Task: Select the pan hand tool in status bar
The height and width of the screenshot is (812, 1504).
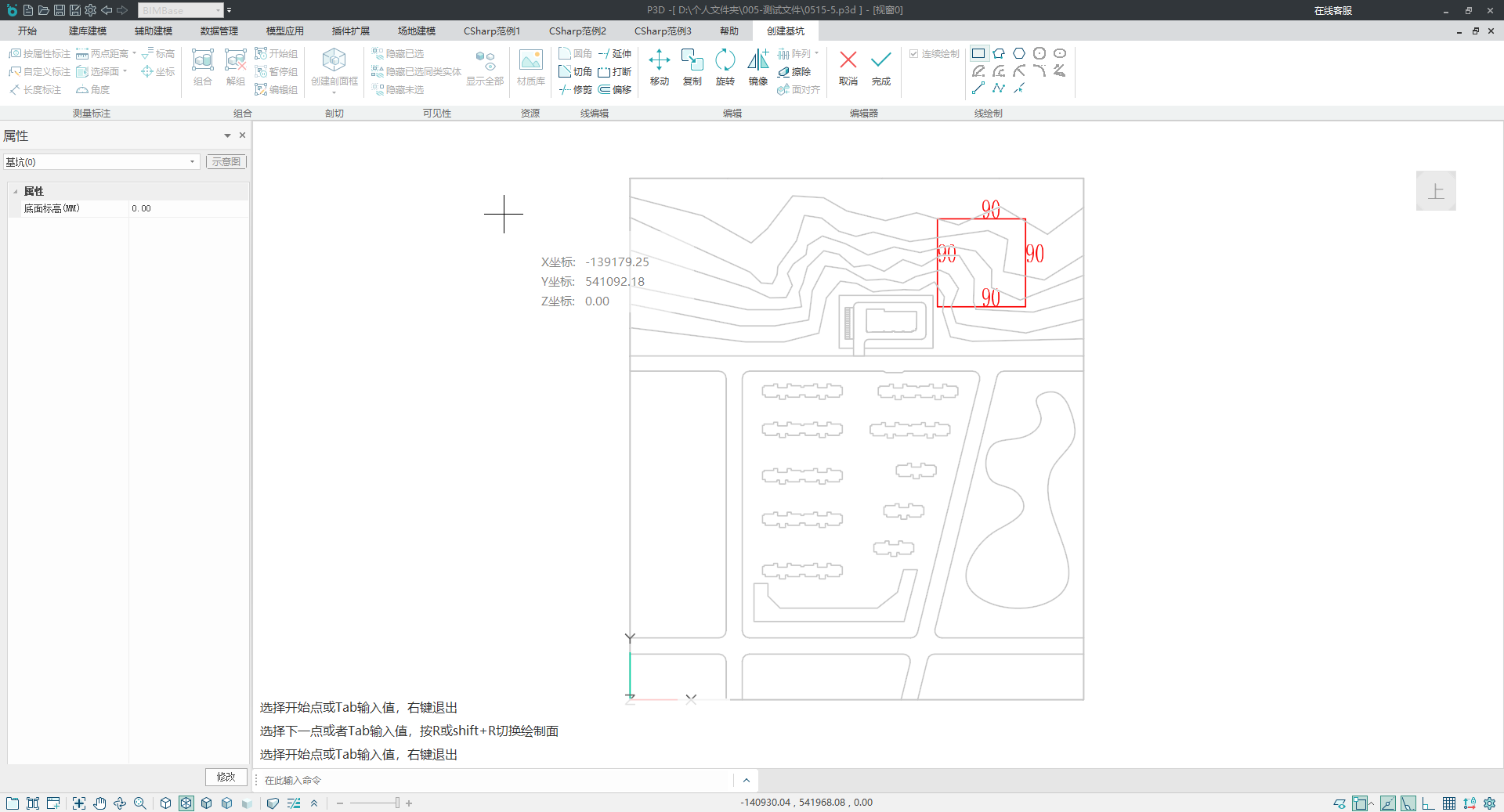Action: [x=99, y=803]
